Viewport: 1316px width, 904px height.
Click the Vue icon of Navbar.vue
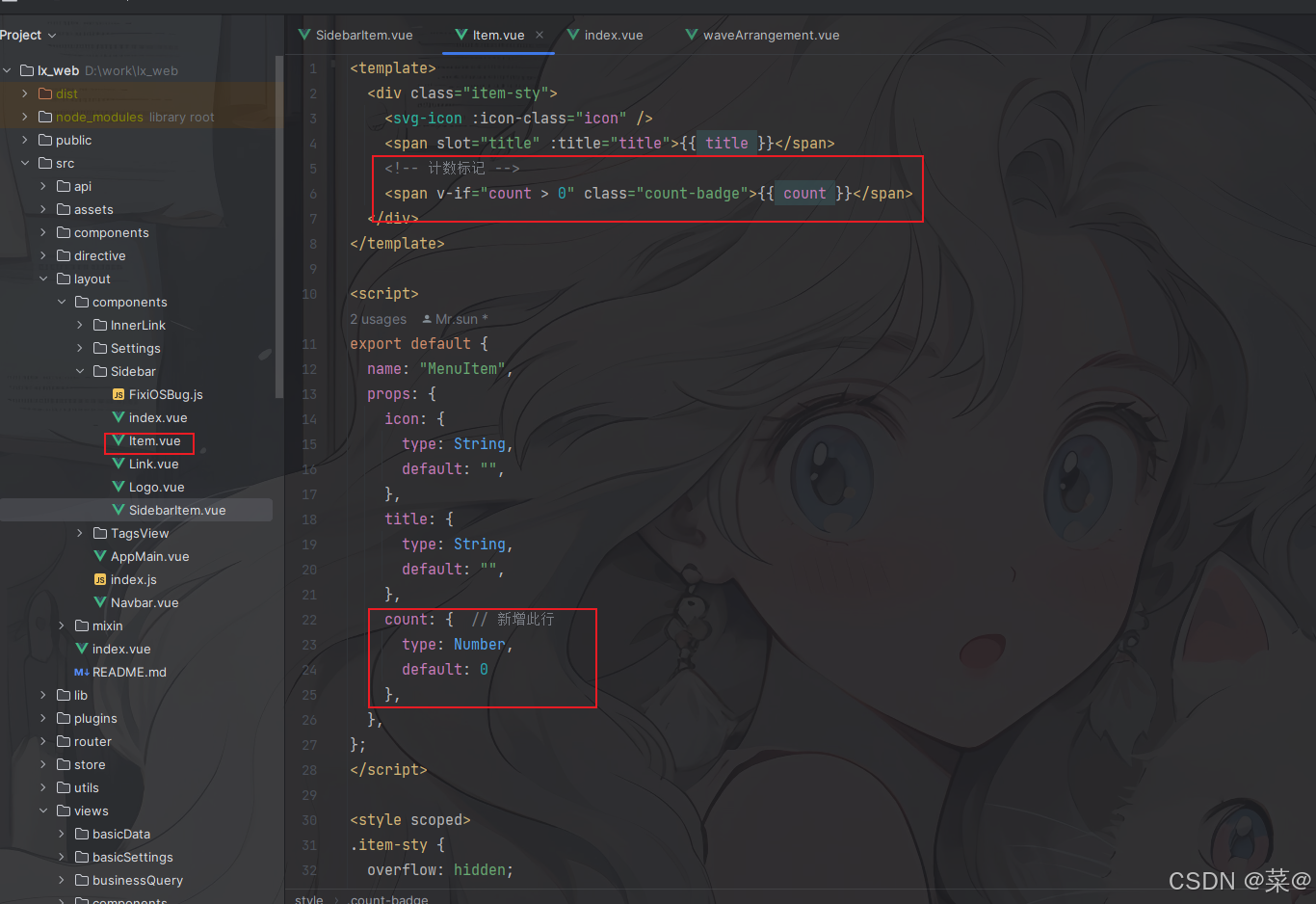[x=100, y=602]
